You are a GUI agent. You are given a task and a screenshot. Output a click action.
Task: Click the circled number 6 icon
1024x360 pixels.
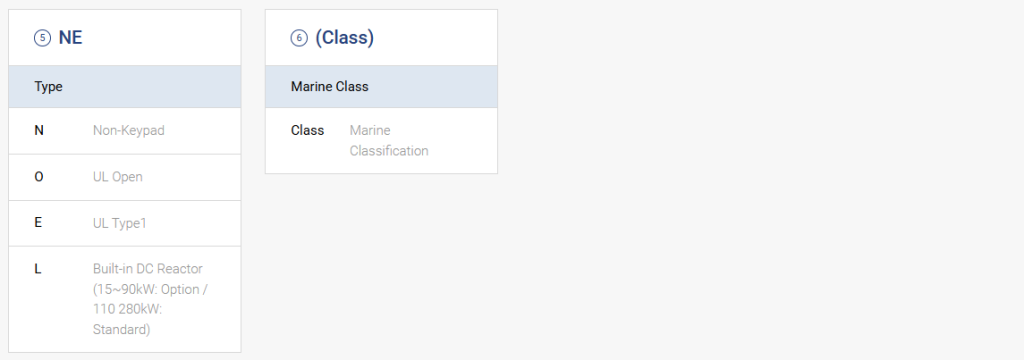coord(298,38)
